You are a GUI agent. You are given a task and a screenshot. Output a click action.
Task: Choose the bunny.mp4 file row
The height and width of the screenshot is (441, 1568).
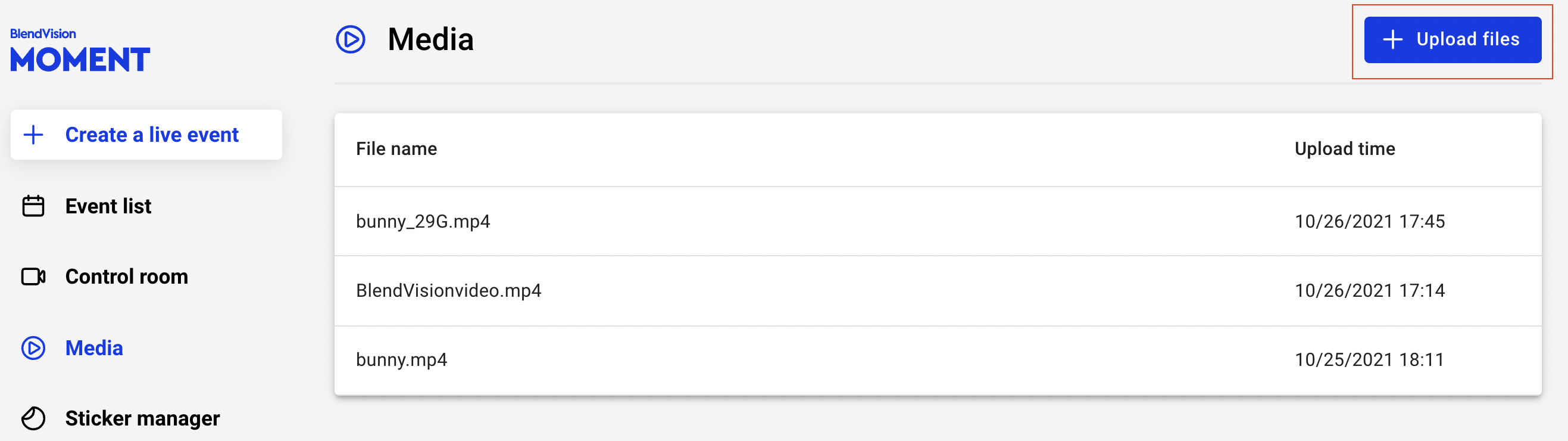[x=402, y=360]
